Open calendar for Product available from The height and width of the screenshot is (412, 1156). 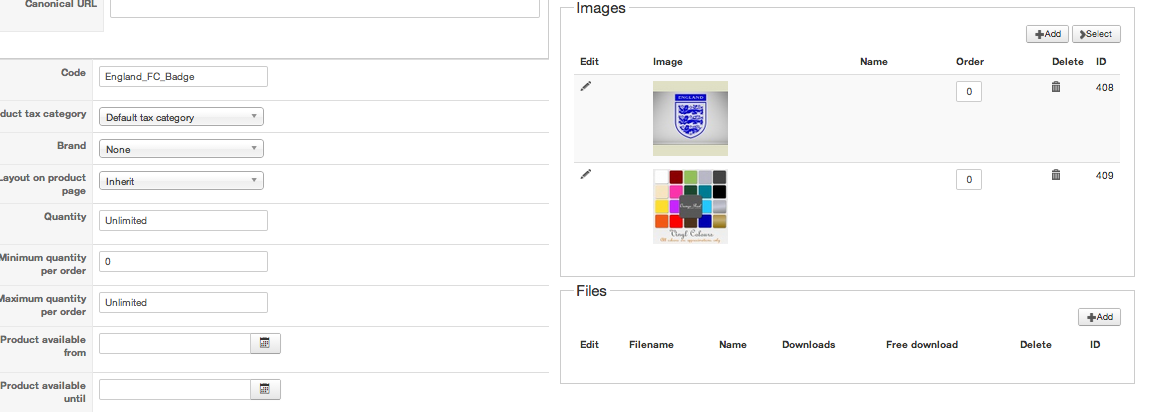[265, 343]
